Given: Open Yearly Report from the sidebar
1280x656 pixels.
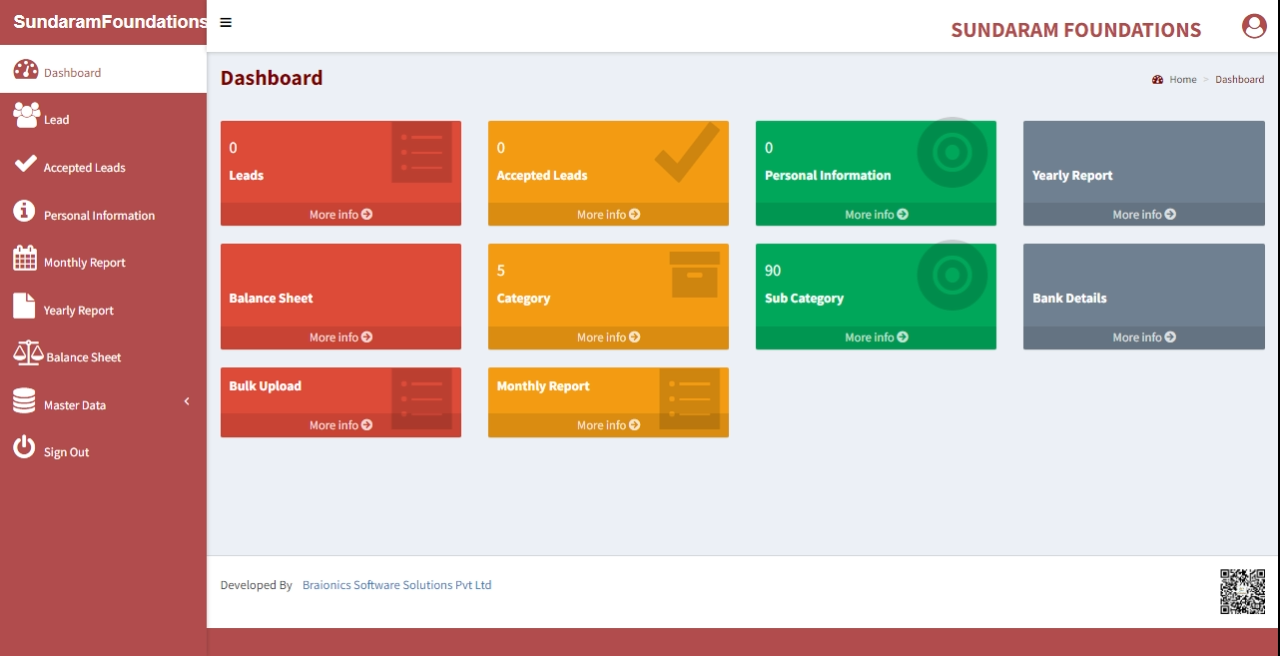Looking at the screenshot, I should (79, 311).
